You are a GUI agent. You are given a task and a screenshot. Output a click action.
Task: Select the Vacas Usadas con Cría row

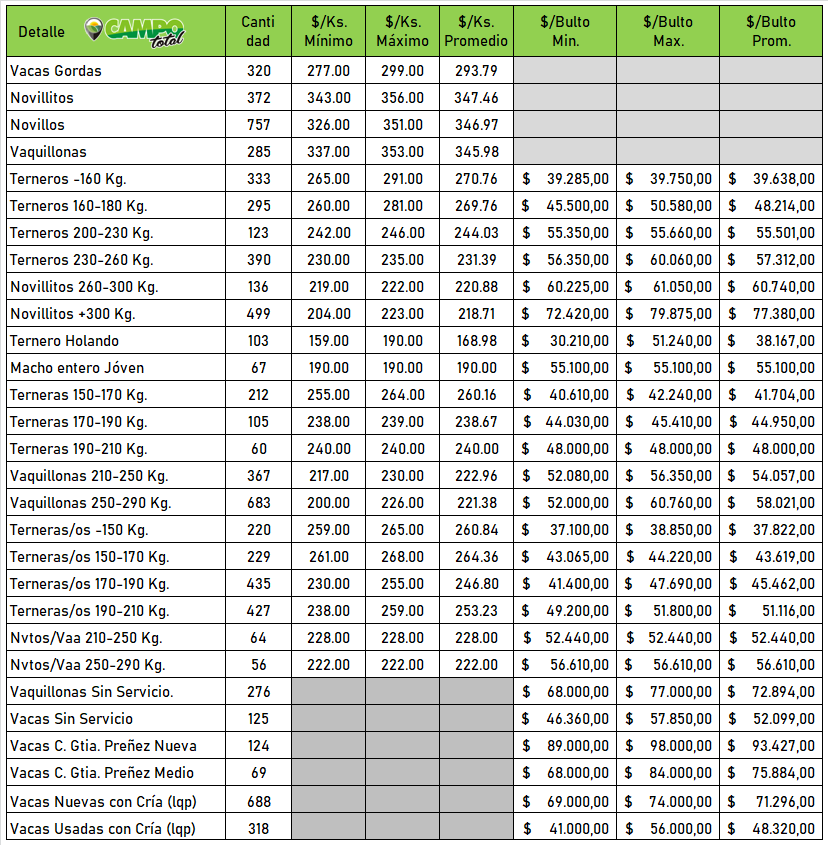(x=103, y=828)
